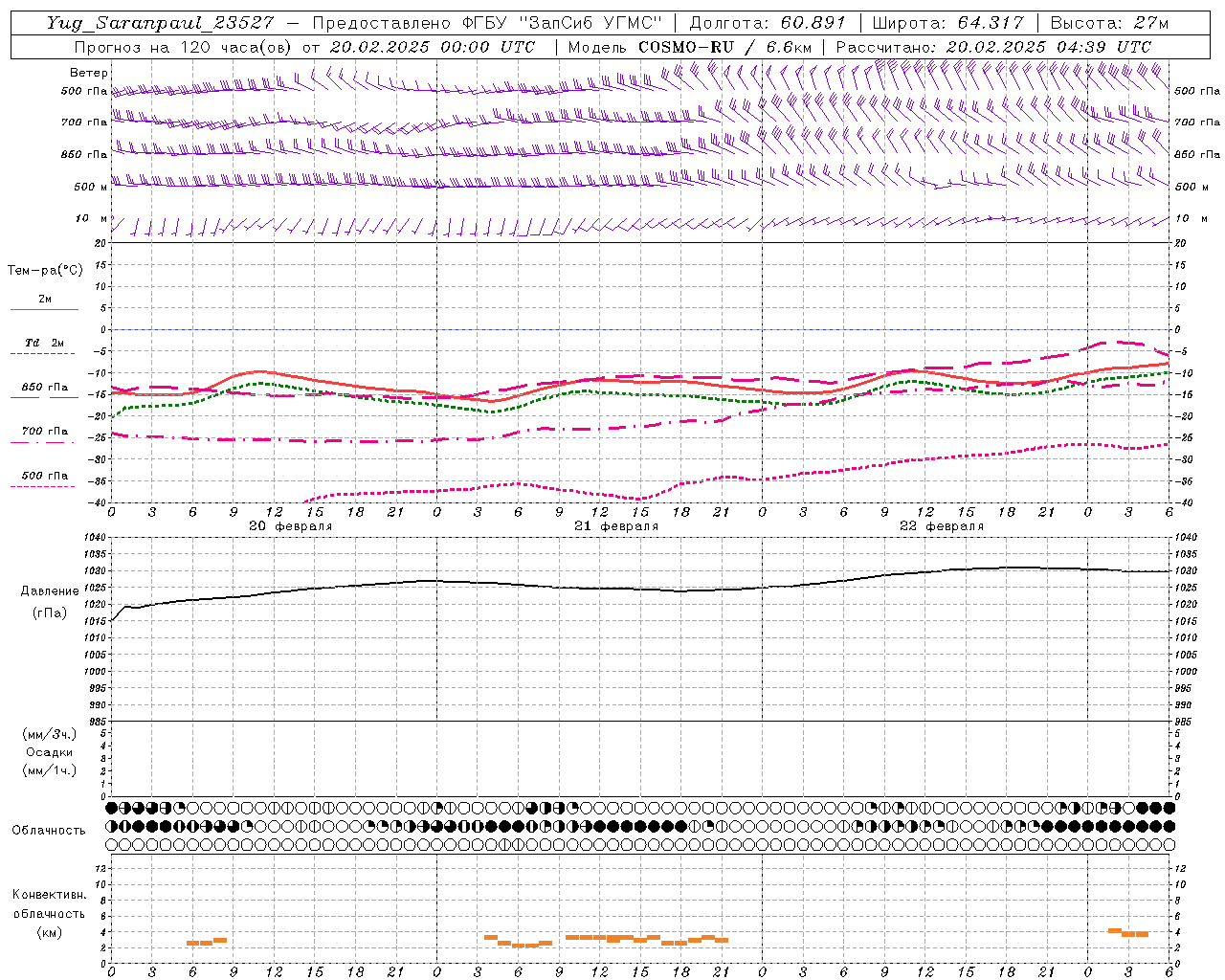Click the Тем-ра(°C) temperature axis label
Viewport: 1225px width, 980px height.
click(x=45, y=271)
